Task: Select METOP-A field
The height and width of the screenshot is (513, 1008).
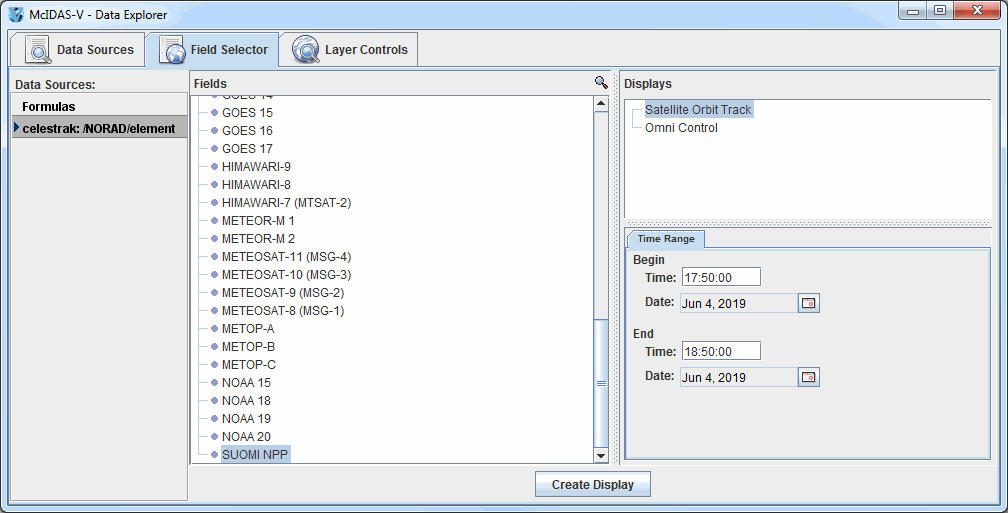Action: (x=248, y=328)
